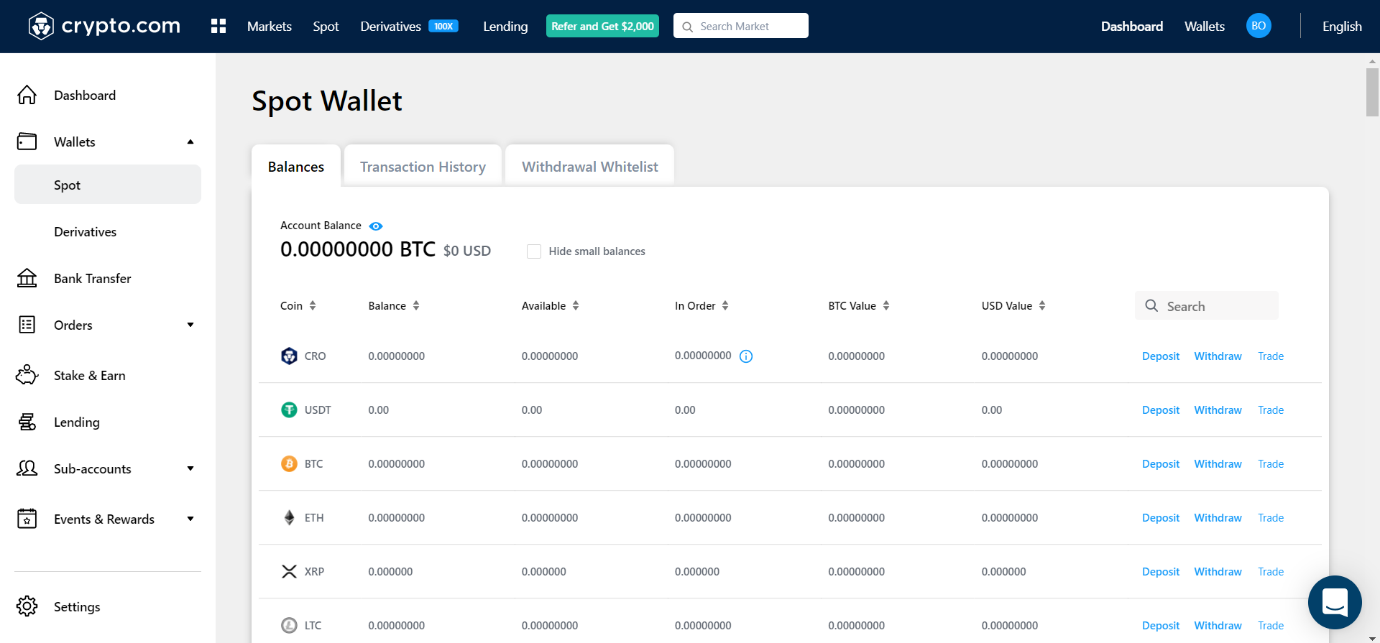
Task: Open the apps grid icon in the header
Action: [x=219, y=26]
